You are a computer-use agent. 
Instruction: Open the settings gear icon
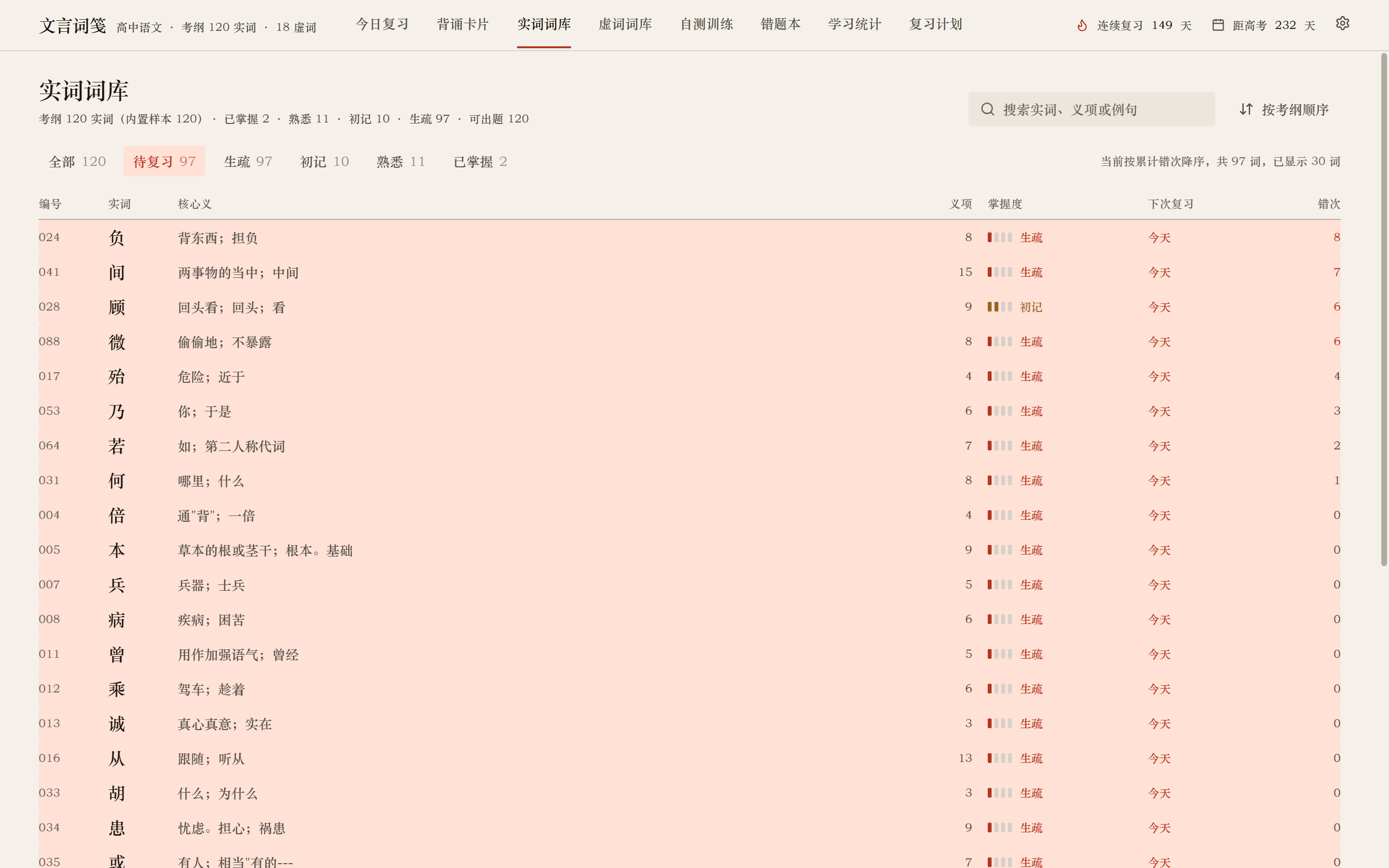pyautogui.click(x=1342, y=24)
